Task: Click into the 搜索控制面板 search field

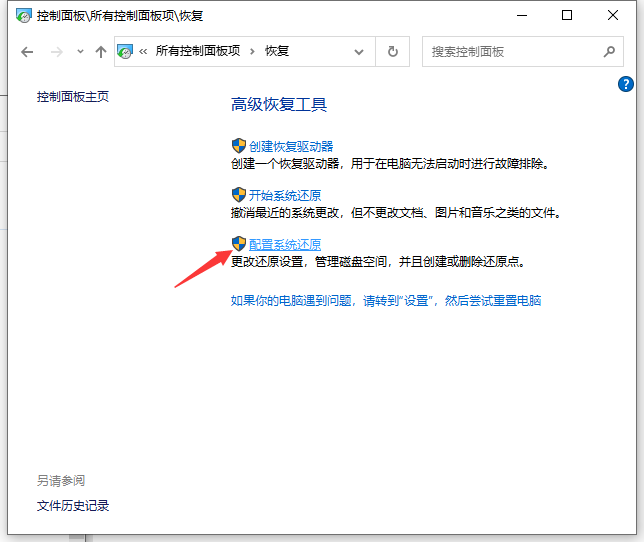Action: (510, 52)
